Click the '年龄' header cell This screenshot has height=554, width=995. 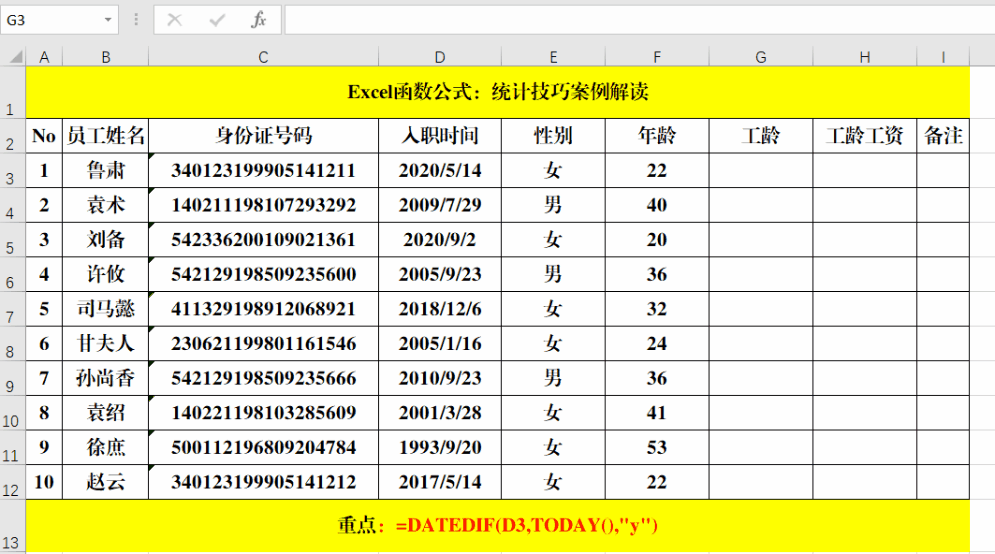click(x=657, y=136)
